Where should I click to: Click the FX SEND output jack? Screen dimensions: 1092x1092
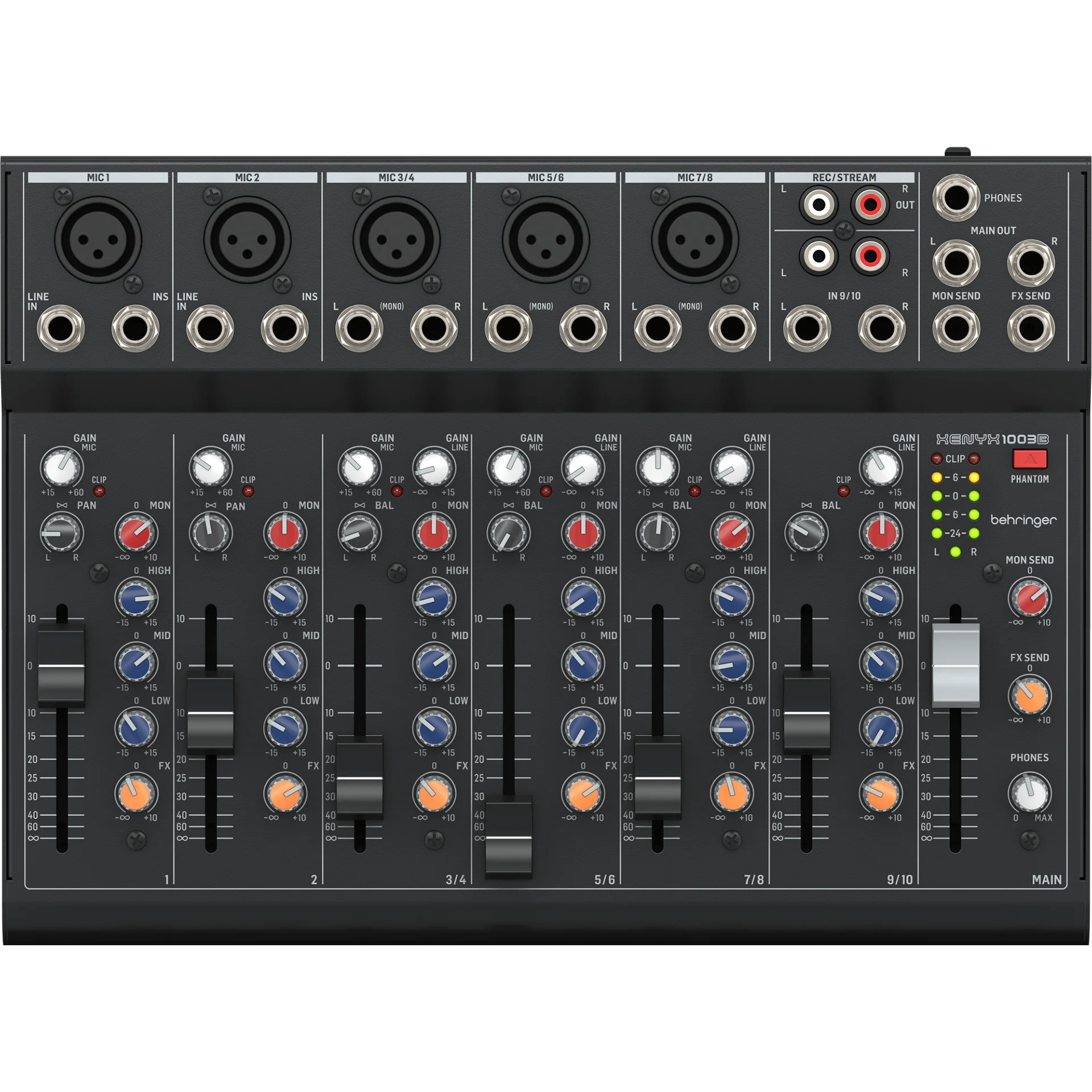1031,328
